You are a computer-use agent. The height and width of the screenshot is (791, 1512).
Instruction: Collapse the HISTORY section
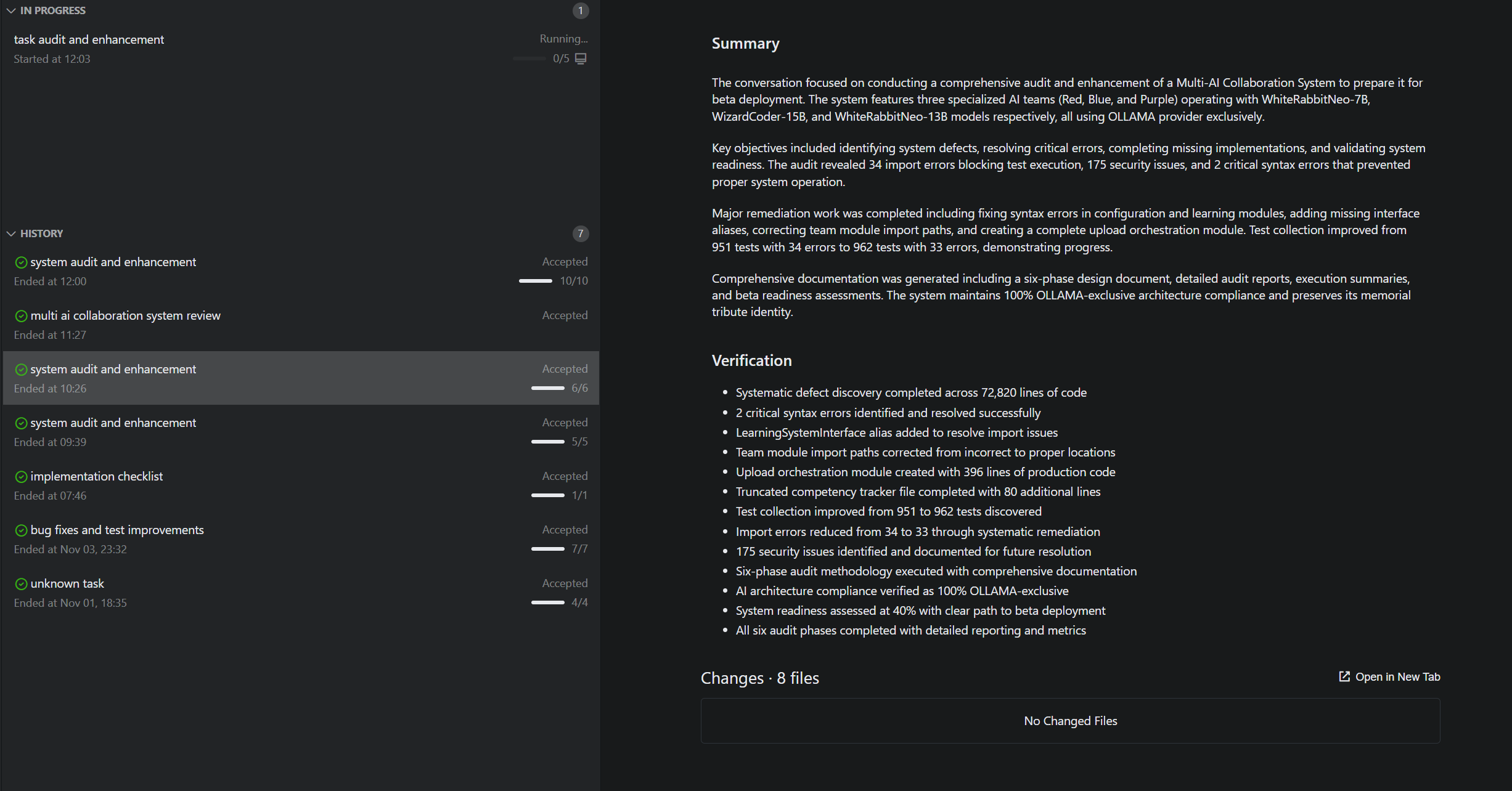pos(11,233)
